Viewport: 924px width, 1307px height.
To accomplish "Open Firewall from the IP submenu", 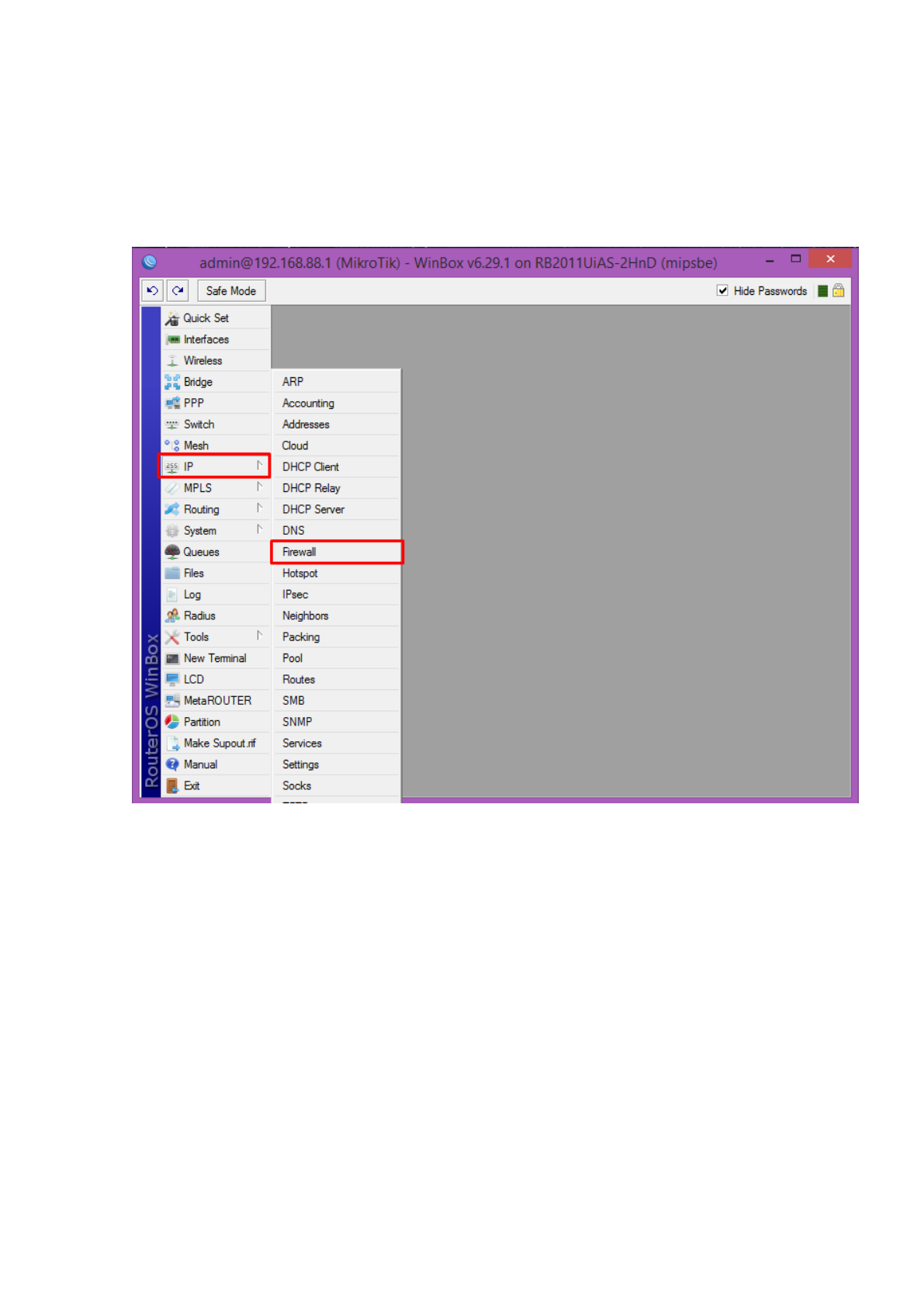I will coord(337,552).
